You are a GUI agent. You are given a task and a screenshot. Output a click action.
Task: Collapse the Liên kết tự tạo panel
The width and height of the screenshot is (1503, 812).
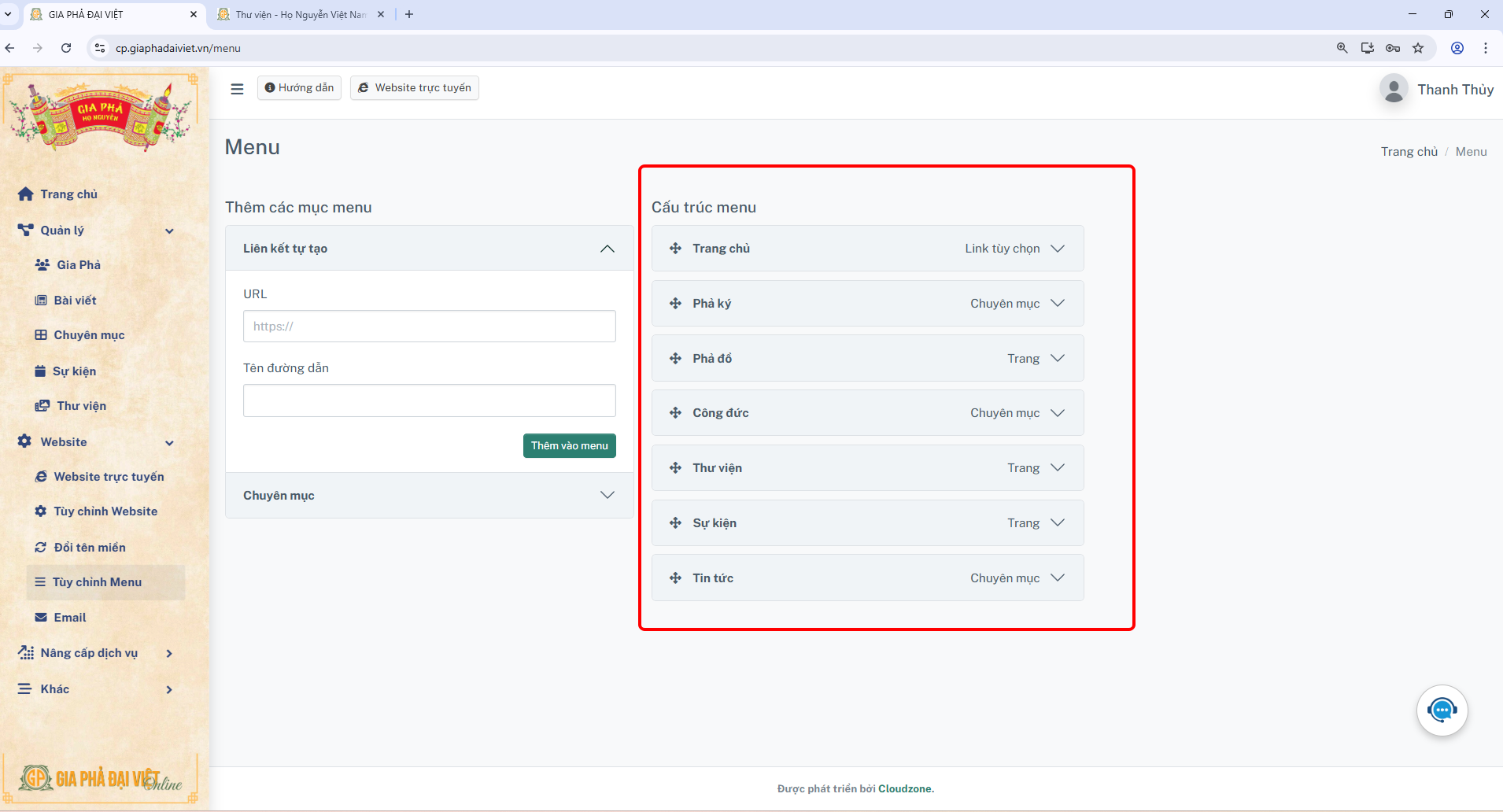(x=607, y=249)
